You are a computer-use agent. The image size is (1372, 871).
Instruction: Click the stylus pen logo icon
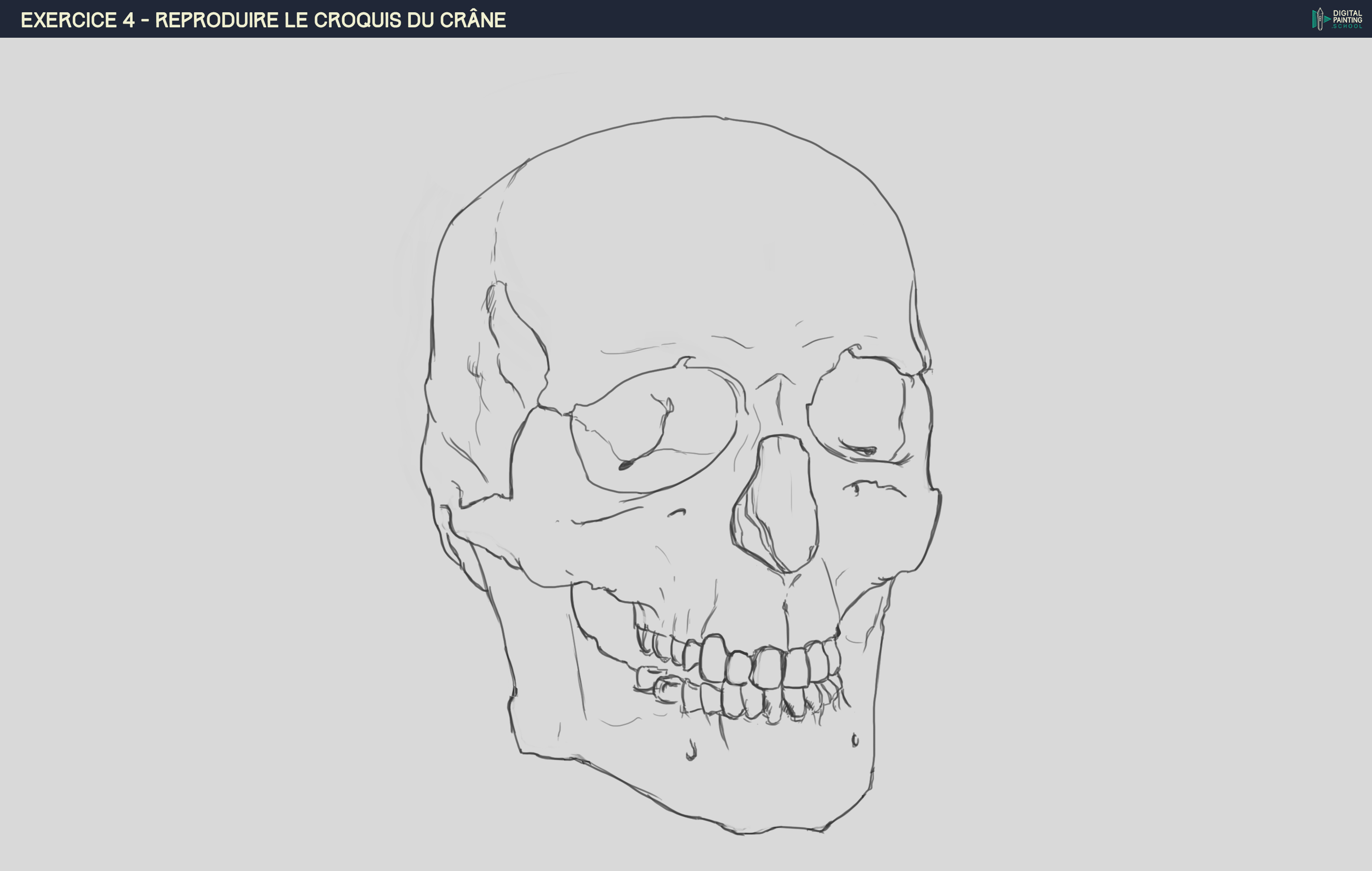click(x=1320, y=19)
